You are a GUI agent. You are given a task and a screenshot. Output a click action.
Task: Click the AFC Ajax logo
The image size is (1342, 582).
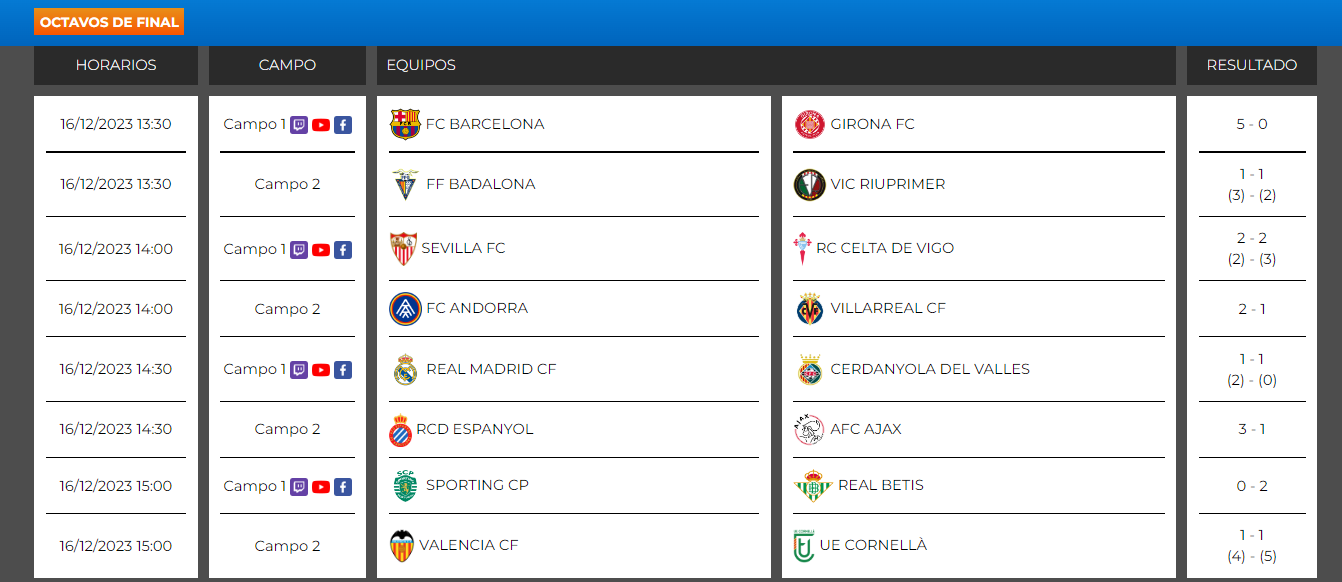coord(809,429)
